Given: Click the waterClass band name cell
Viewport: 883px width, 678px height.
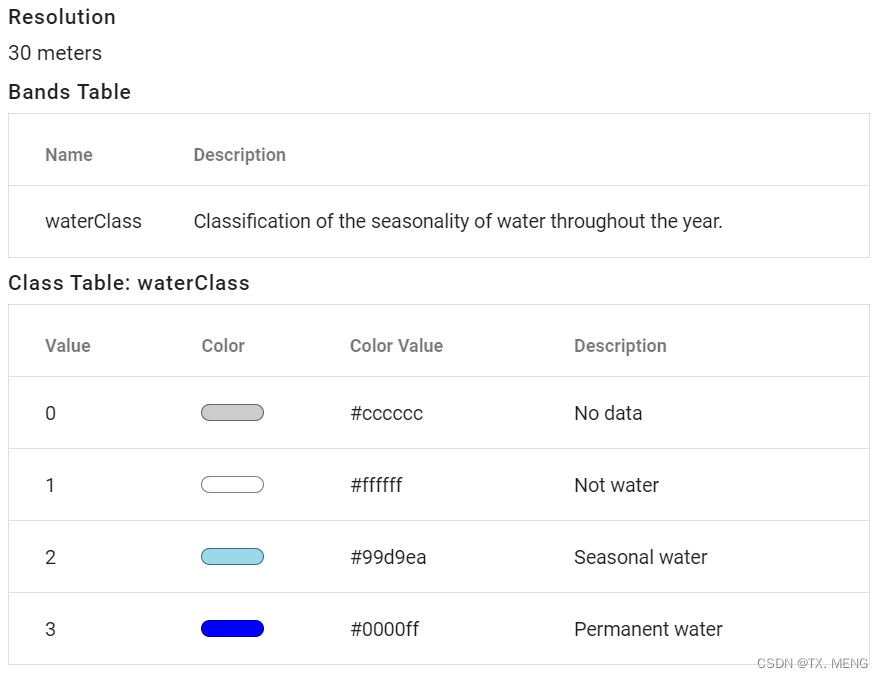Looking at the screenshot, I should tap(93, 221).
